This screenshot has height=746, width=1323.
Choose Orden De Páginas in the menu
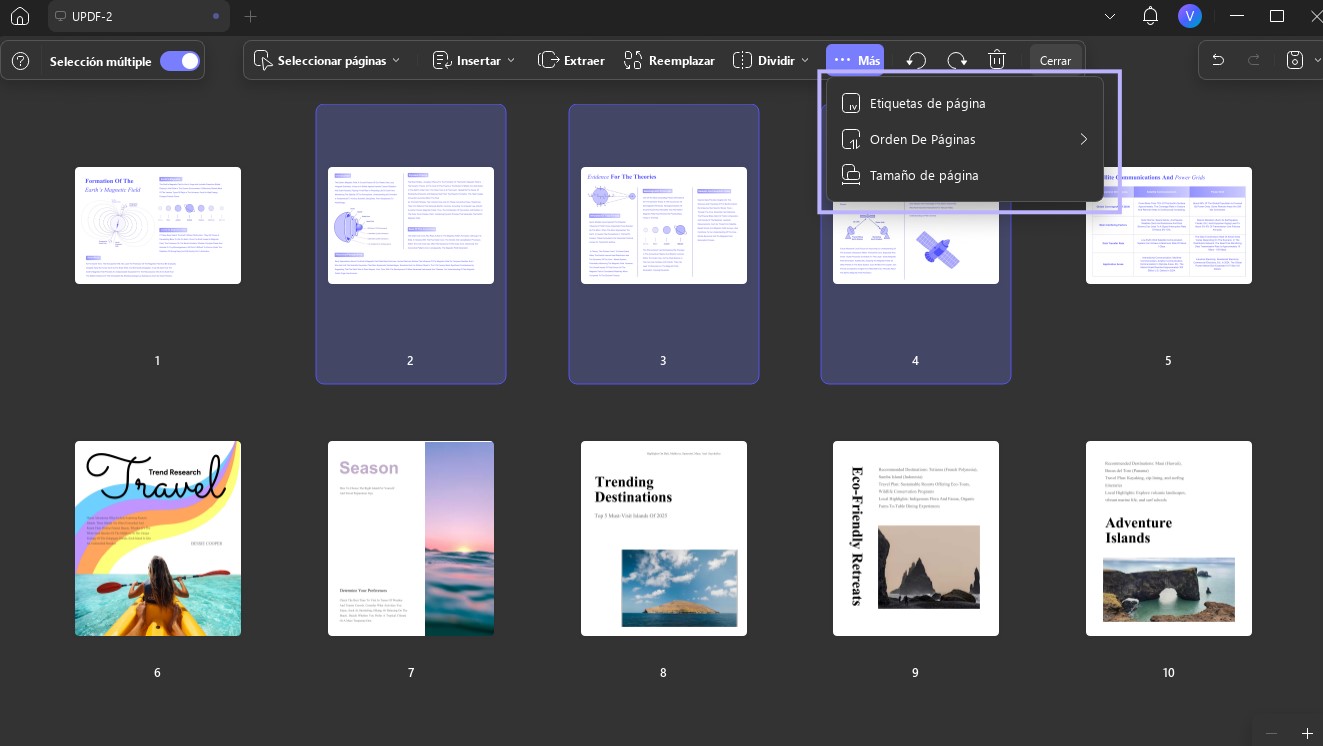(x=965, y=140)
